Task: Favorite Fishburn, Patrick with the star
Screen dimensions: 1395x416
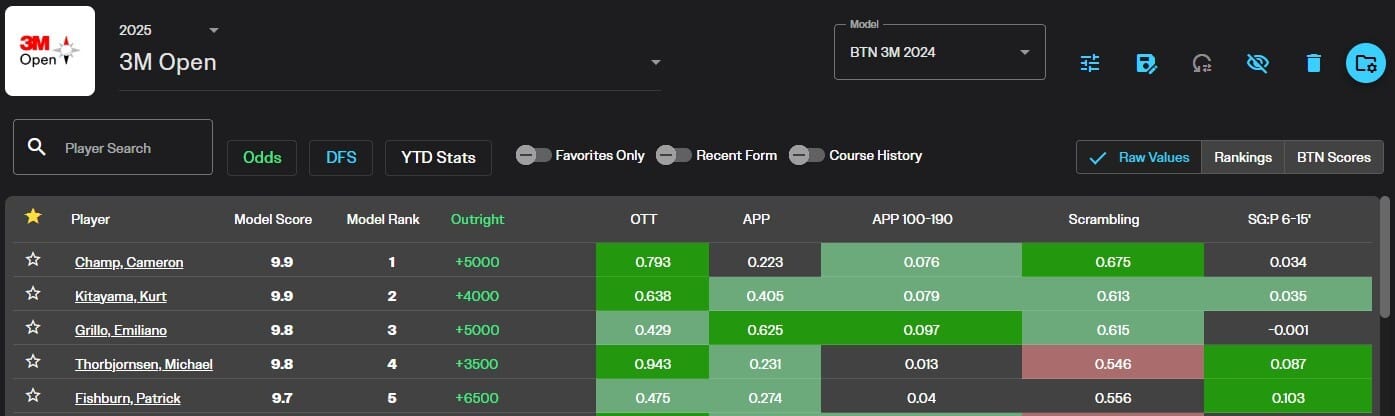Action: (x=33, y=396)
